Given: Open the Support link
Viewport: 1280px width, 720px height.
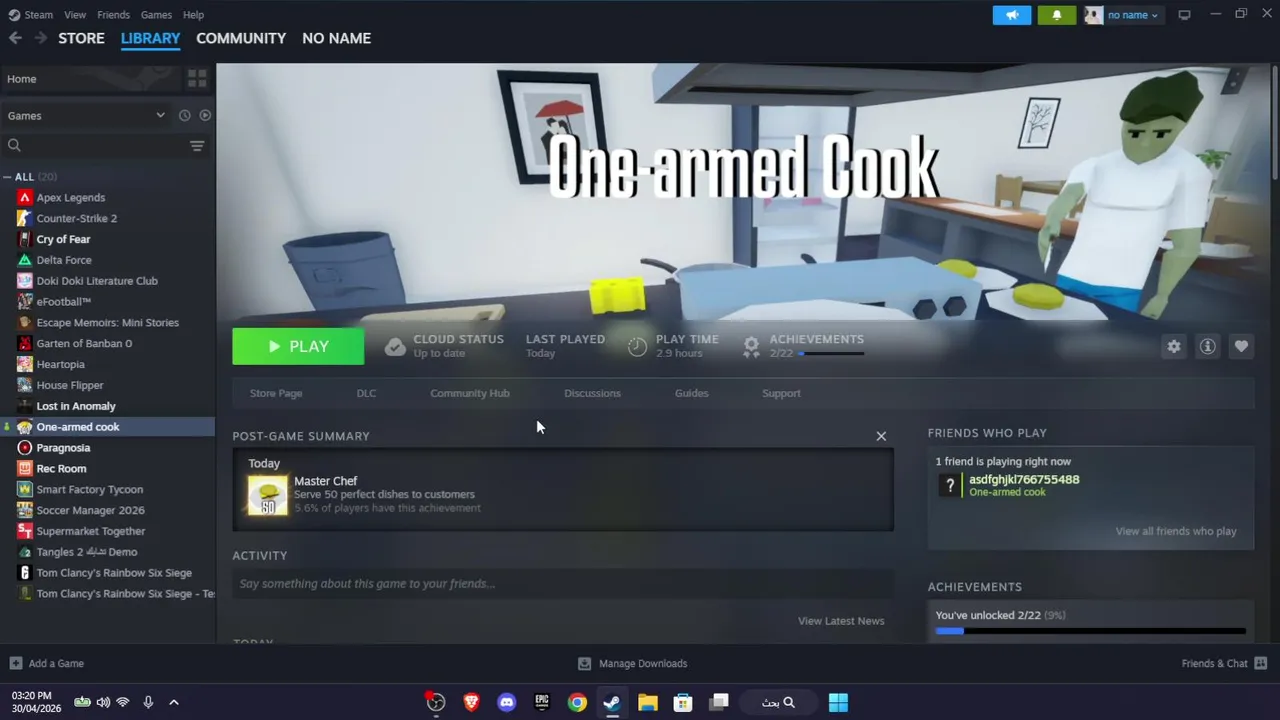Looking at the screenshot, I should pyautogui.click(x=781, y=393).
